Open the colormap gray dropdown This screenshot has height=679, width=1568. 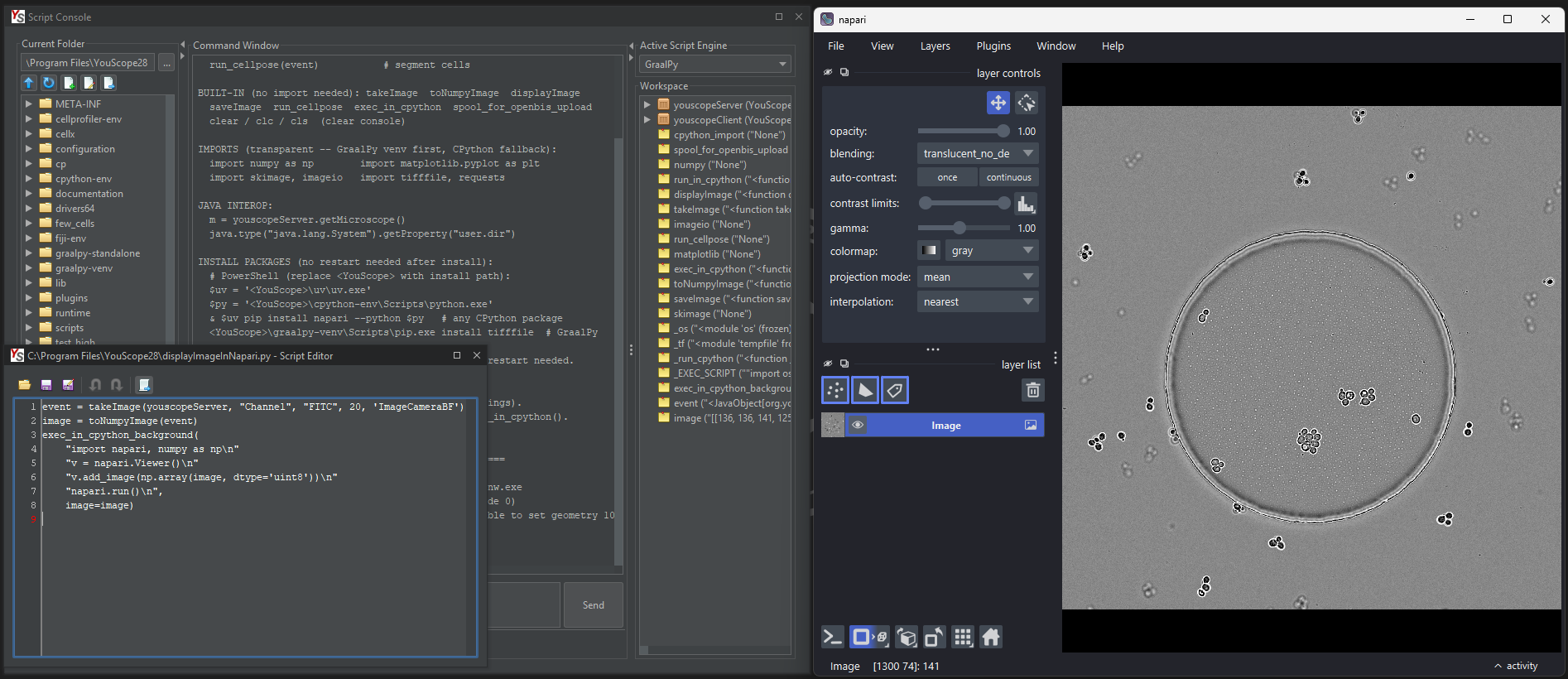[x=991, y=250]
